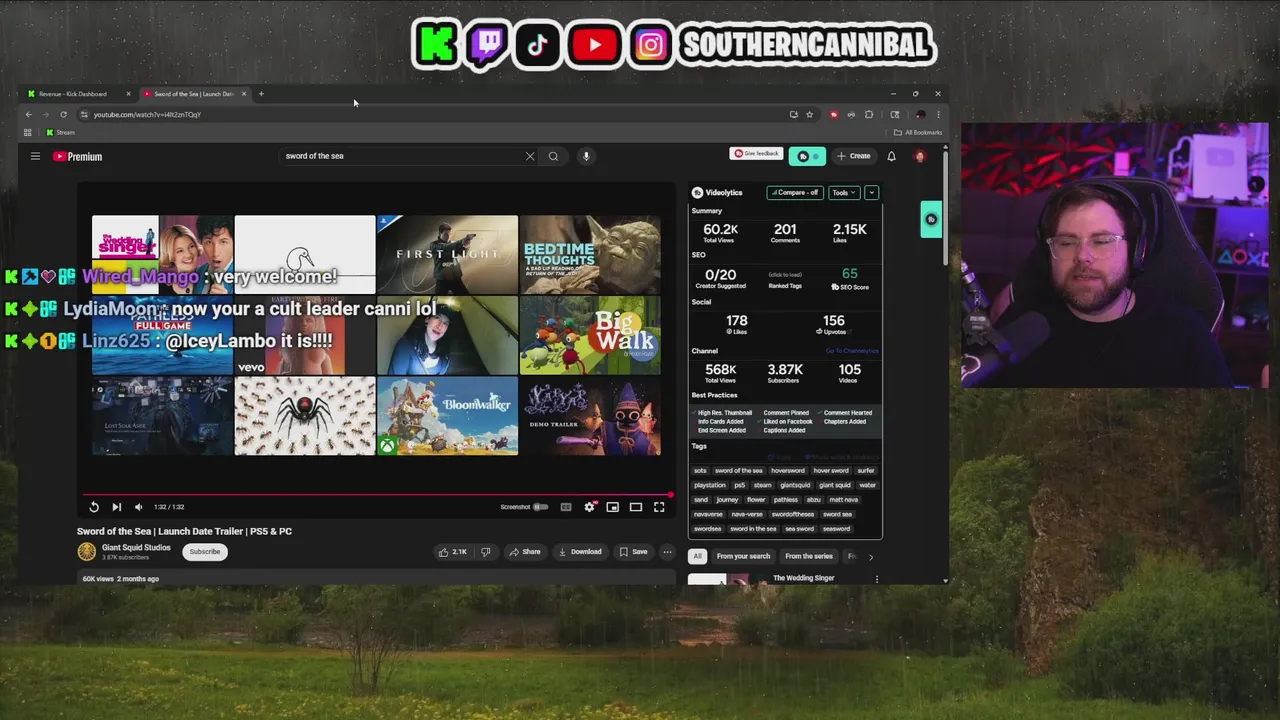This screenshot has width=1280, height=720.
Task: Toggle the Compare - off button in Videolytics
Action: point(794,192)
